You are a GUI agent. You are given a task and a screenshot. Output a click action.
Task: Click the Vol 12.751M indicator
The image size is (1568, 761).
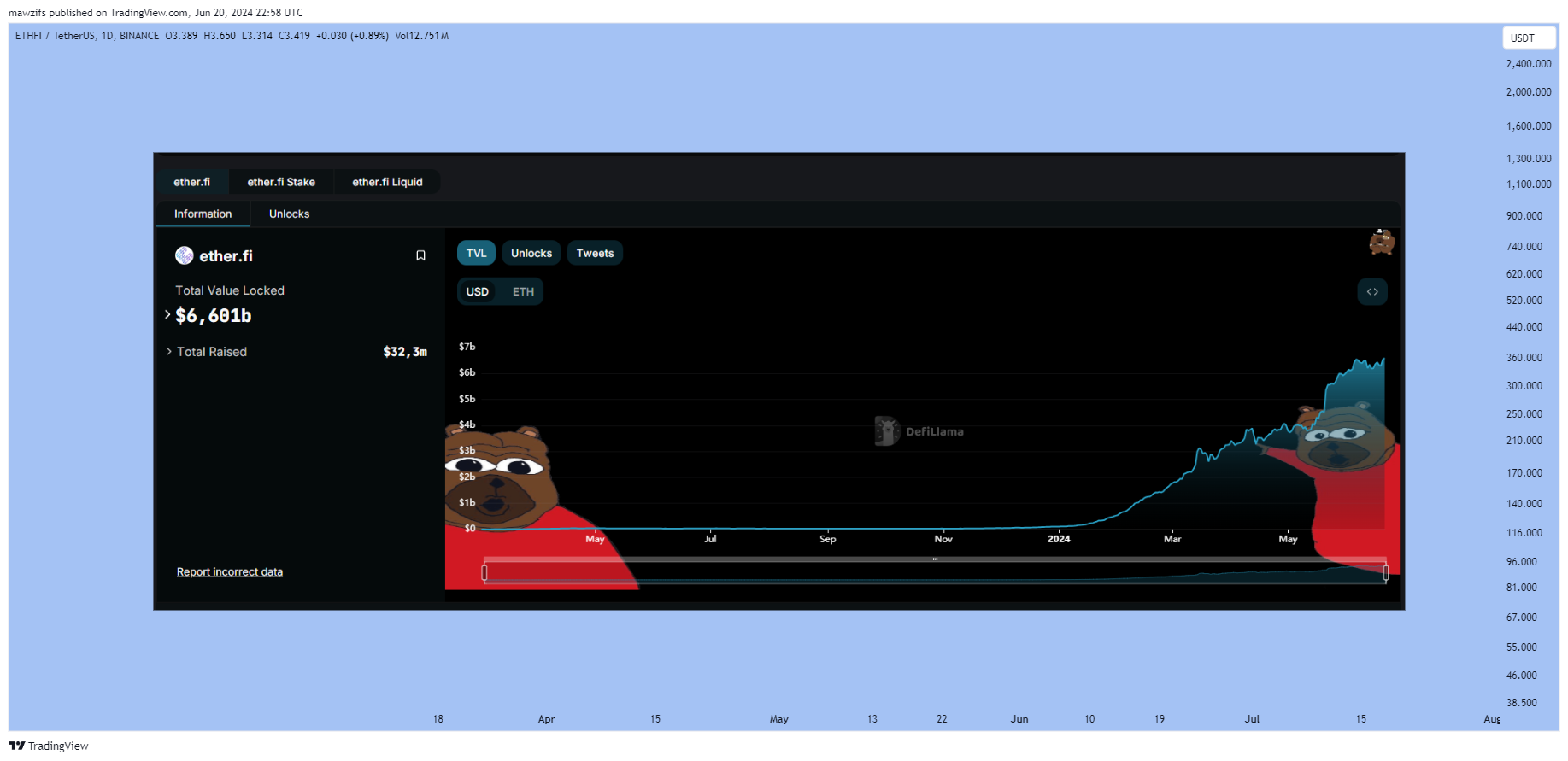coord(422,36)
